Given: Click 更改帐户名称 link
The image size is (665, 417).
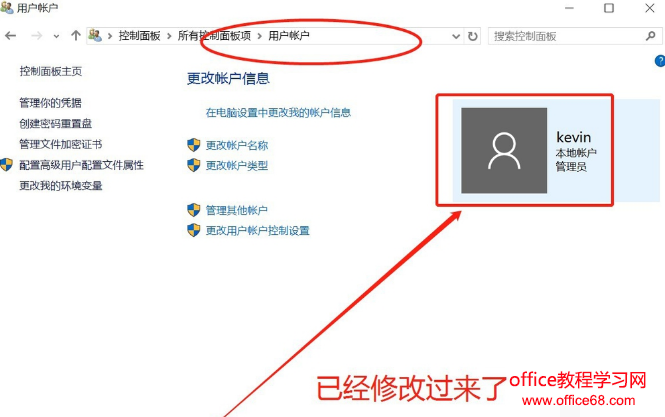Looking at the screenshot, I should [237, 145].
